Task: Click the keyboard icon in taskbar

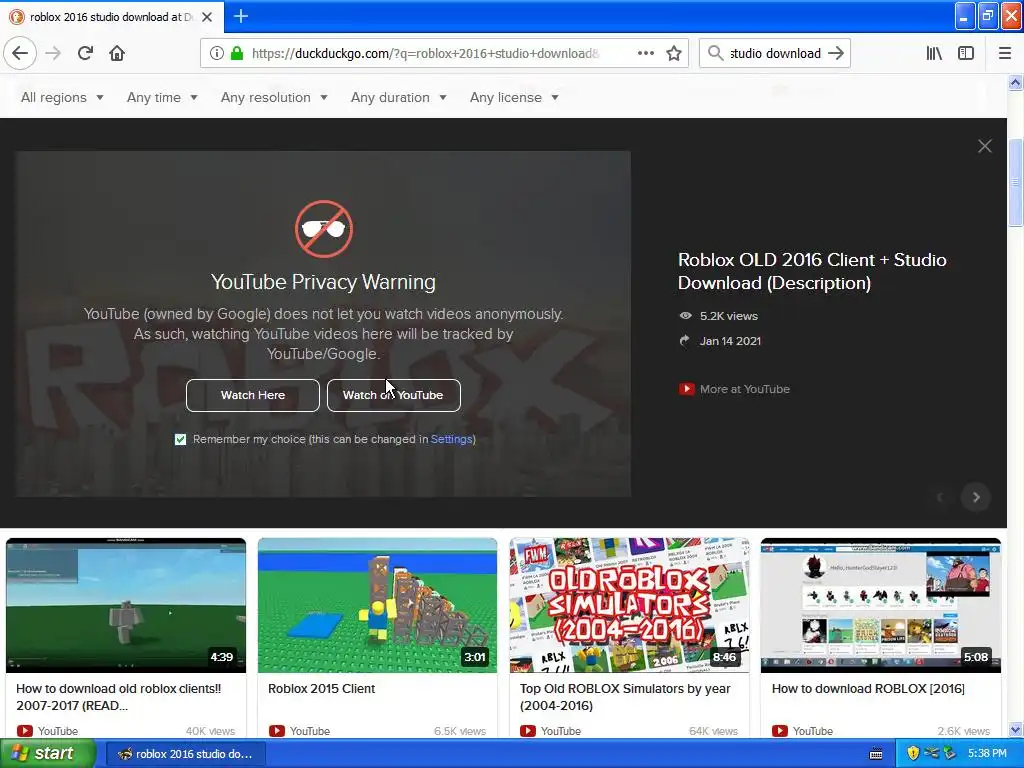Action: [876, 754]
